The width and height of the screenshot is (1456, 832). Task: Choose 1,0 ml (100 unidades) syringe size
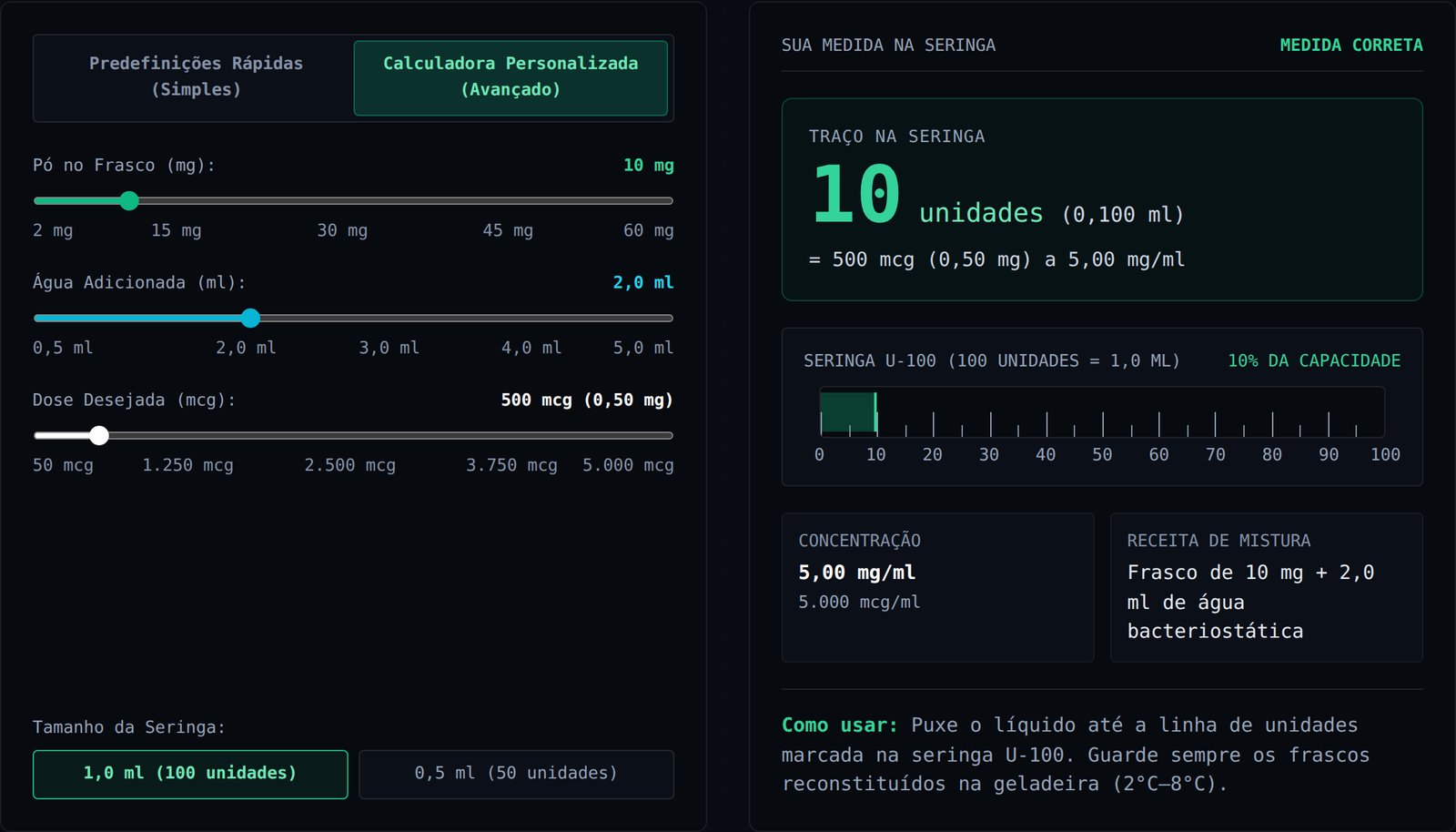pyautogui.click(x=190, y=774)
